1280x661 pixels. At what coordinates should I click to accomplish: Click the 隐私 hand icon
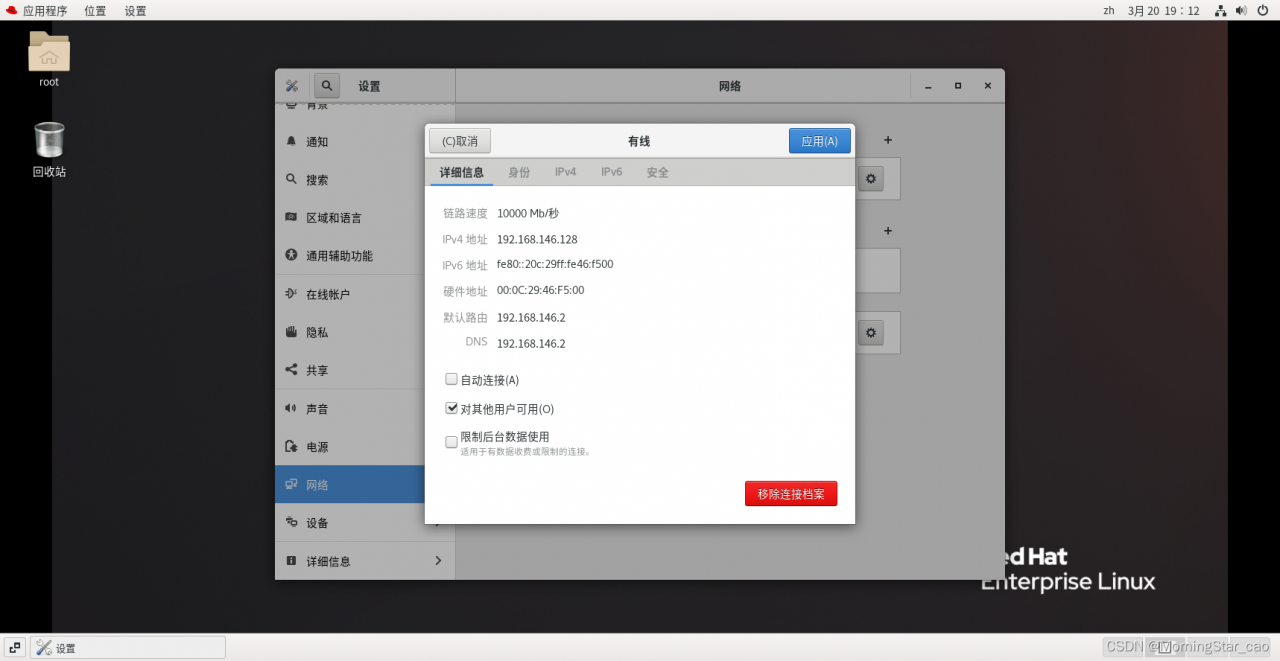[x=291, y=332]
